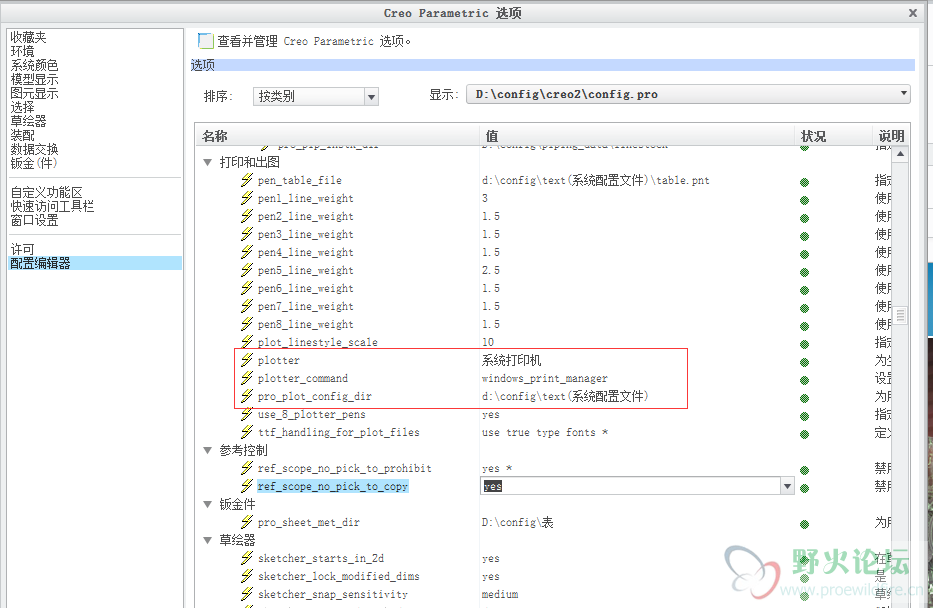The height and width of the screenshot is (608, 933).
Task: Click the lightning icon beside pen_table_file
Action: tap(247, 180)
